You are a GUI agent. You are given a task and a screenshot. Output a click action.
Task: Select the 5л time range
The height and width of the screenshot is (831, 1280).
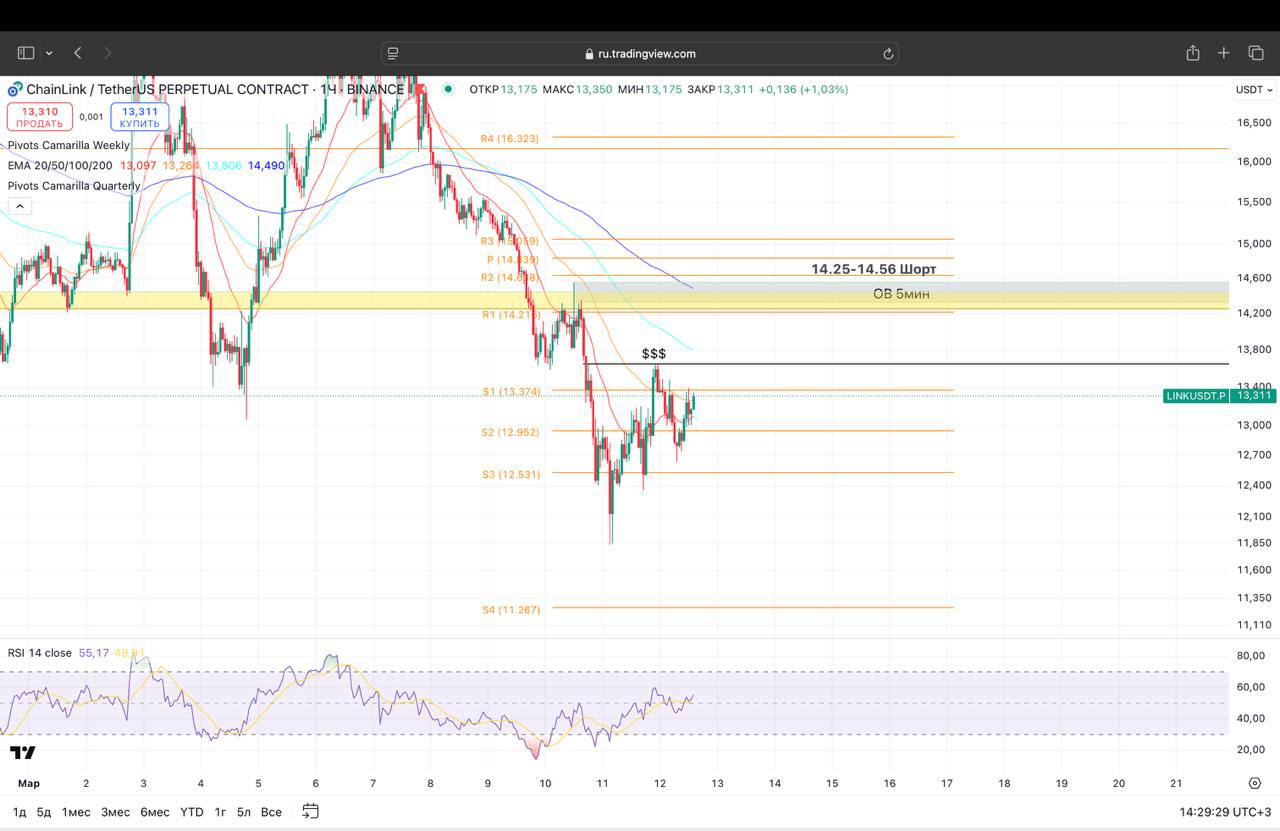[x=244, y=812]
